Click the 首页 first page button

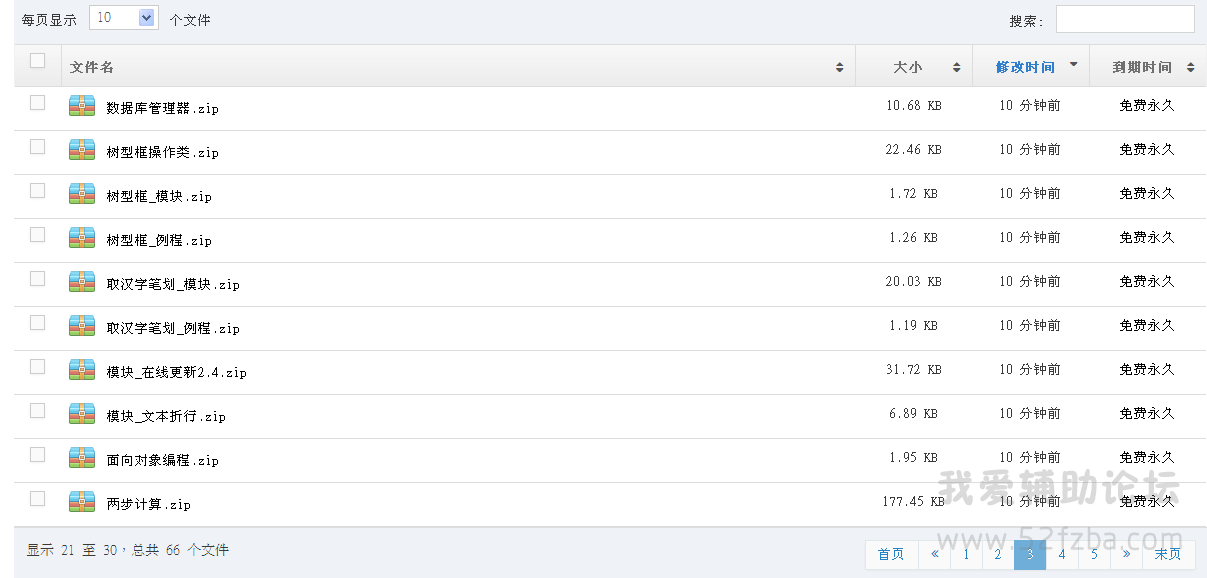coord(890,554)
